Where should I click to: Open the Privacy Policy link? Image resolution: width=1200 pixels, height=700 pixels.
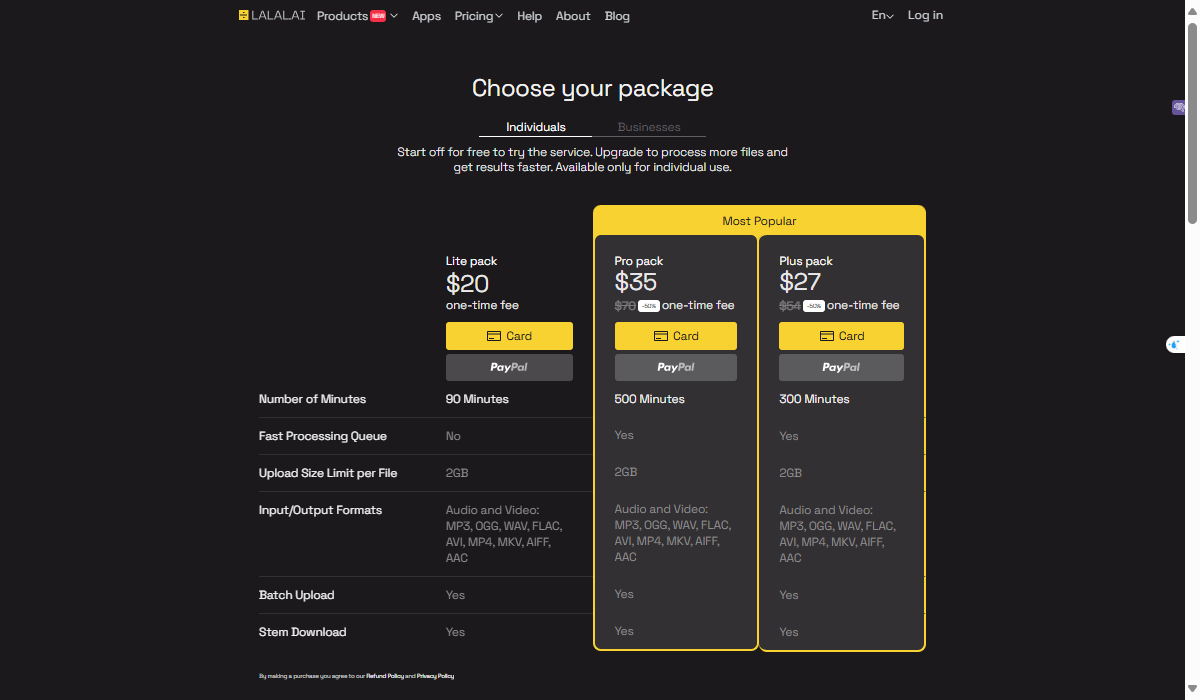pyautogui.click(x=435, y=676)
